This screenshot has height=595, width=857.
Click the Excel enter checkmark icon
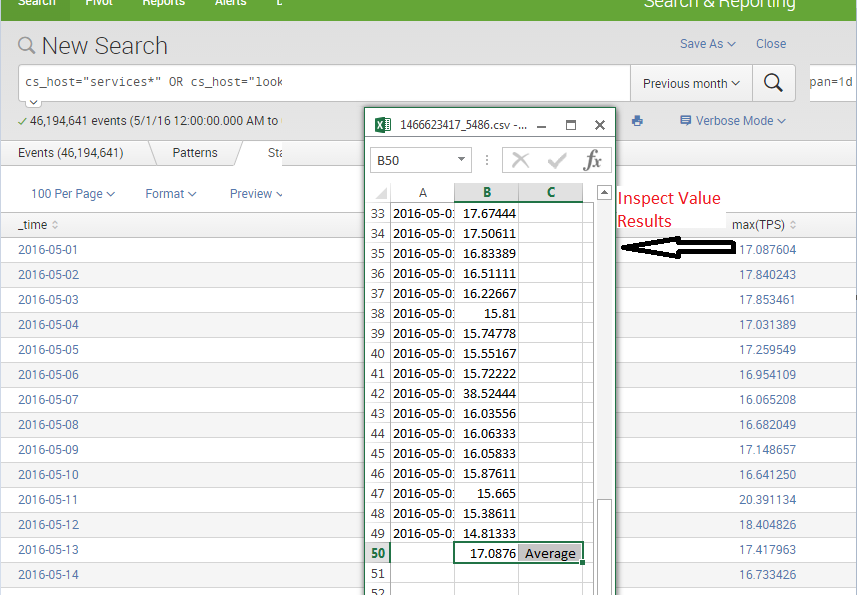click(x=557, y=160)
